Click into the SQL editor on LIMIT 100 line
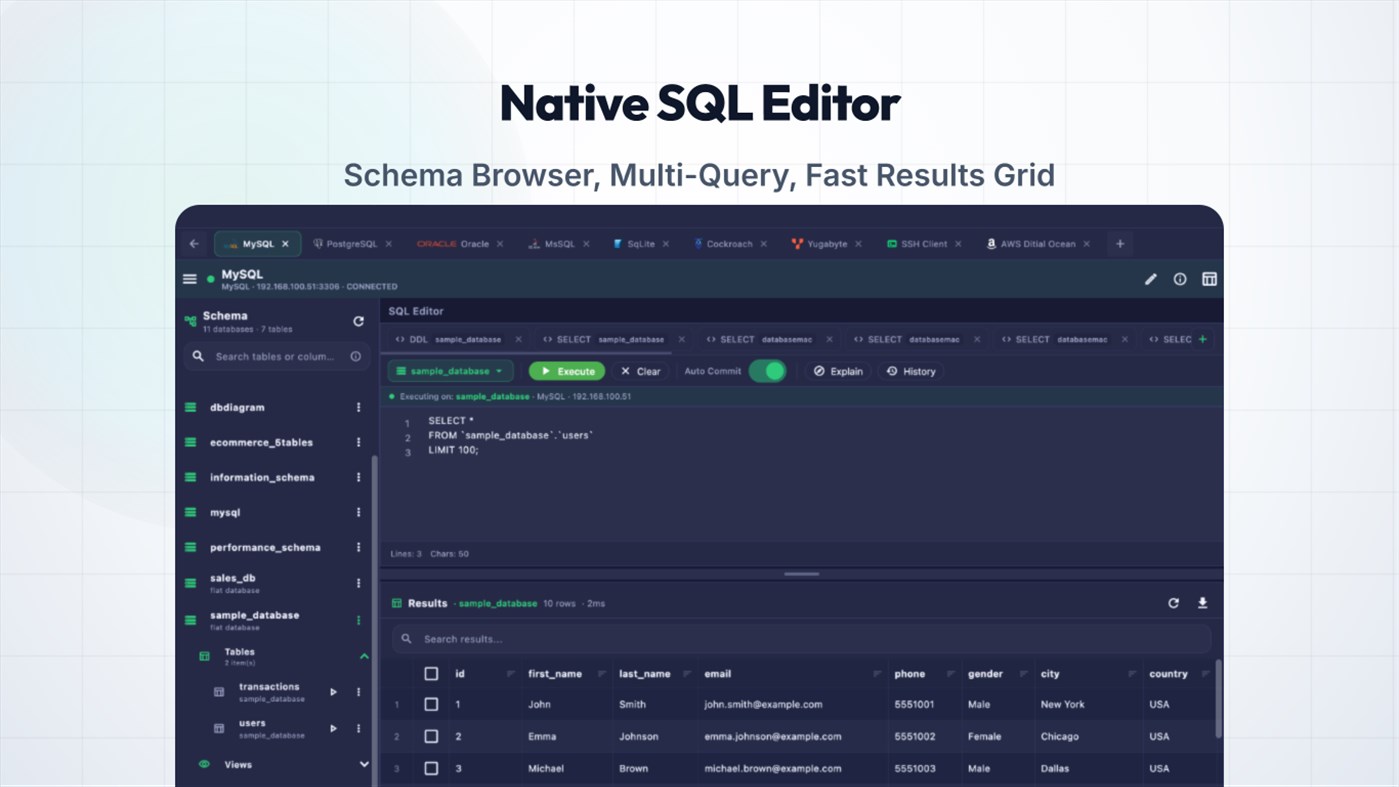1399x787 pixels. point(453,450)
